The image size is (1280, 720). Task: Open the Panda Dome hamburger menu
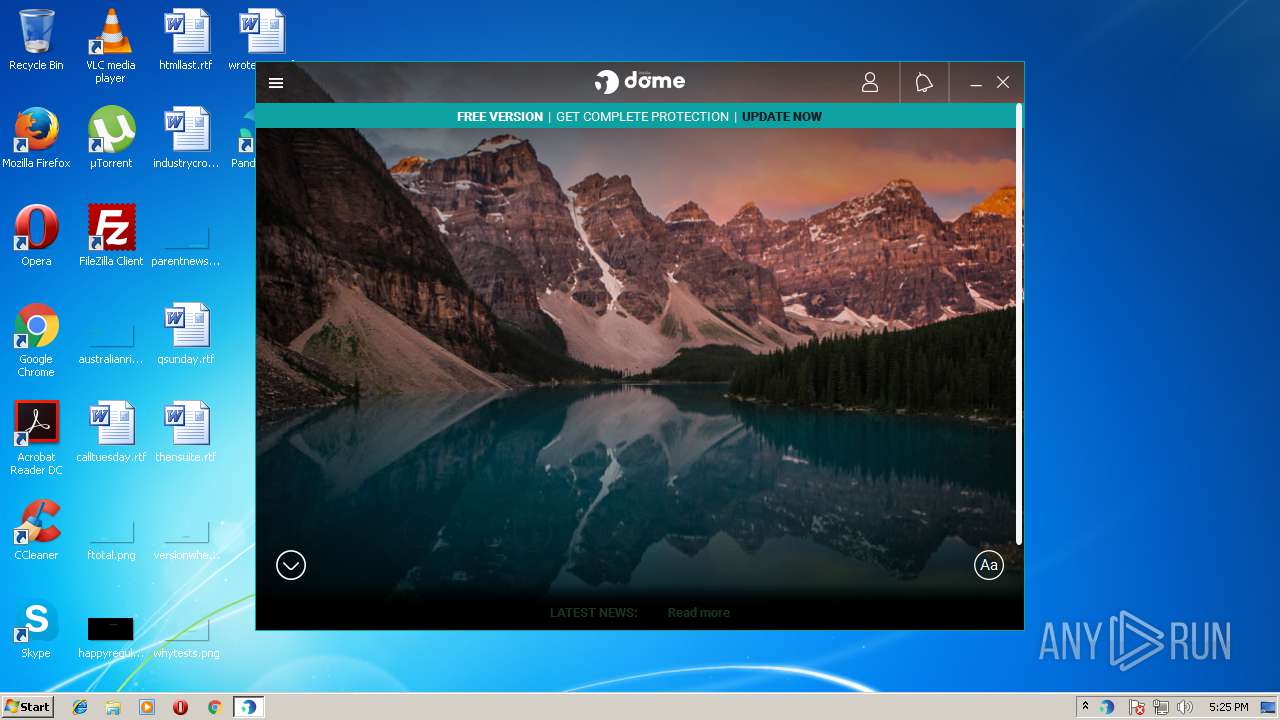[276, 83]
